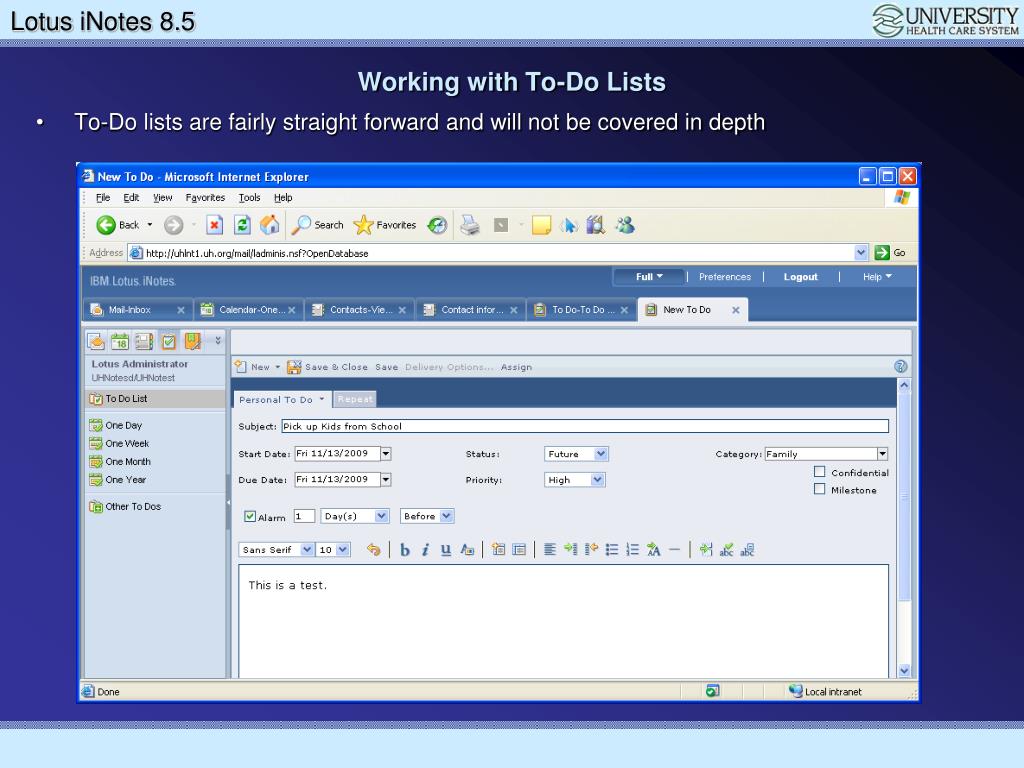Click the vertical scrollbar down arrow
Screen dimensions: 1024x768
point(904,670)
